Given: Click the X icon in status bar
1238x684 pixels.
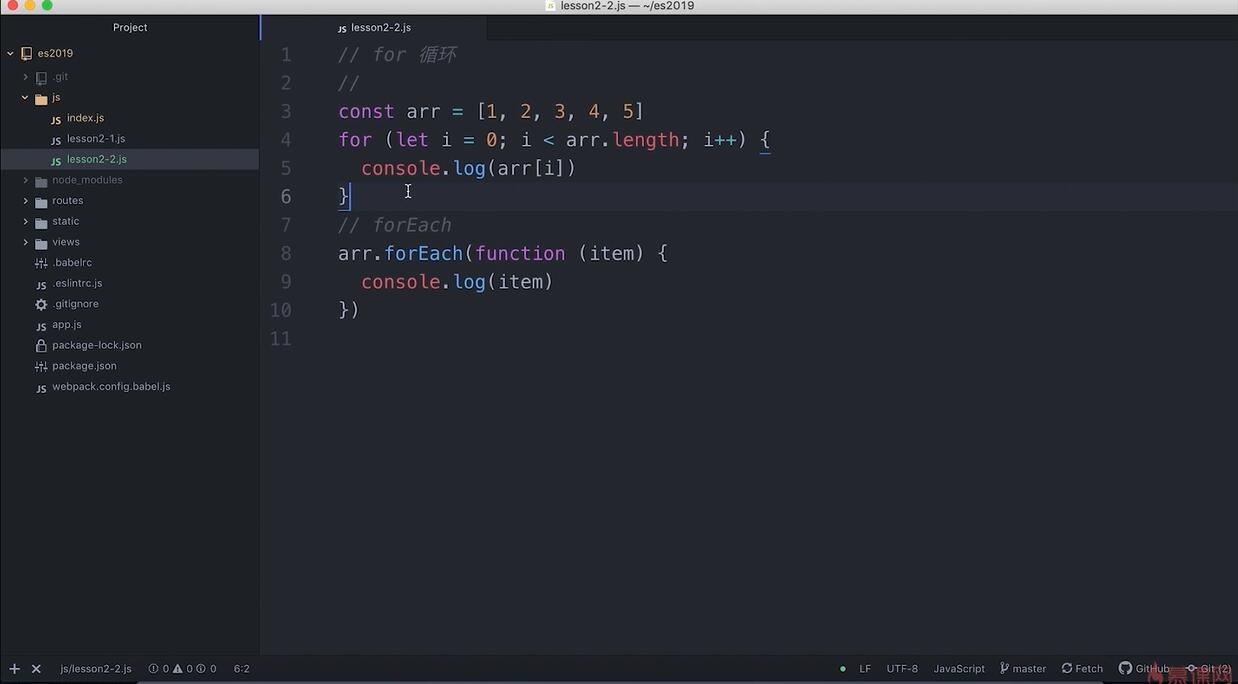Looking at the screenshot, I should pyautogui.click(x=36, y=669).
